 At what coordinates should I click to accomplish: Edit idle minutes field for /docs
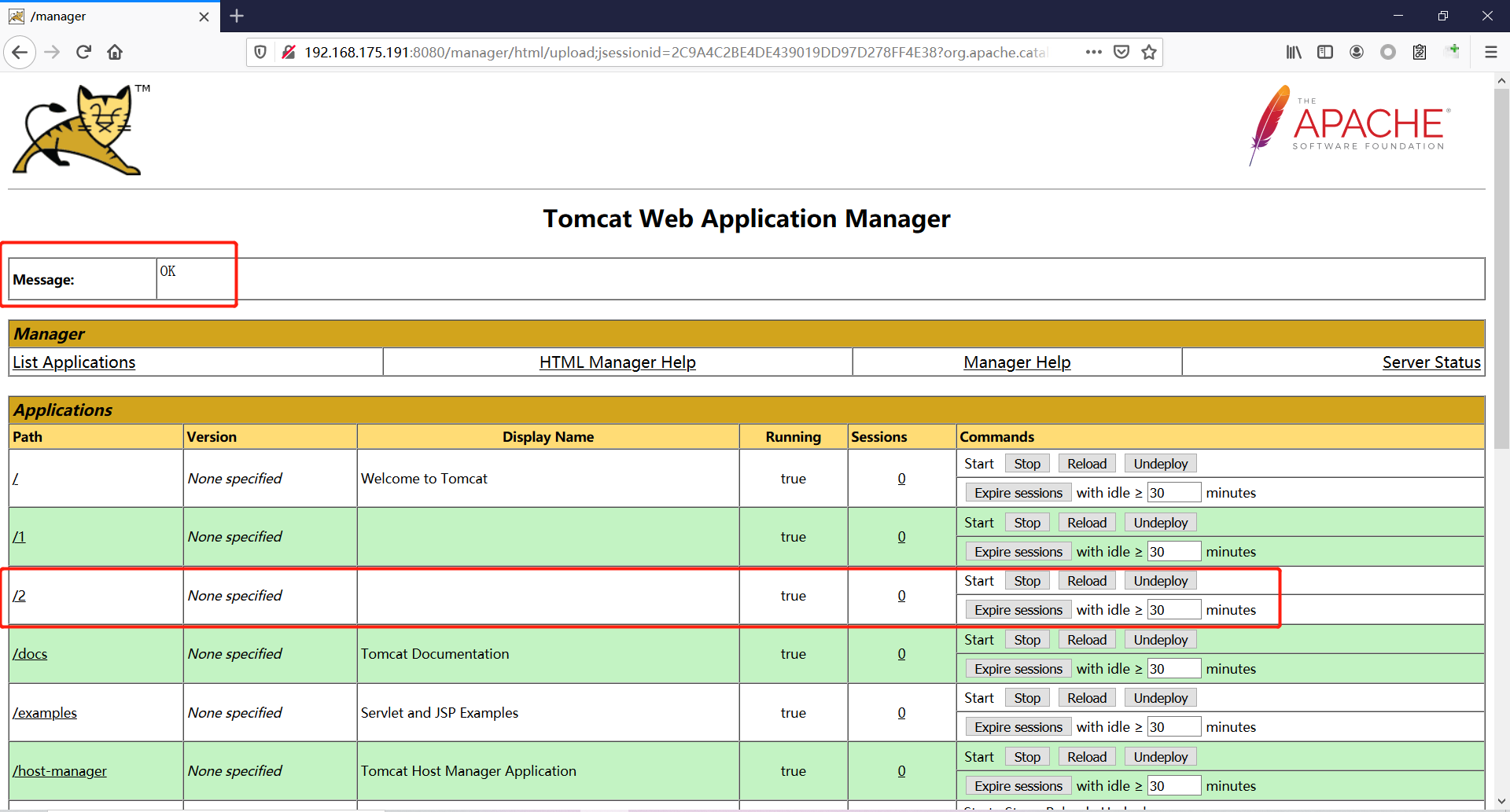click(1173, 669)
